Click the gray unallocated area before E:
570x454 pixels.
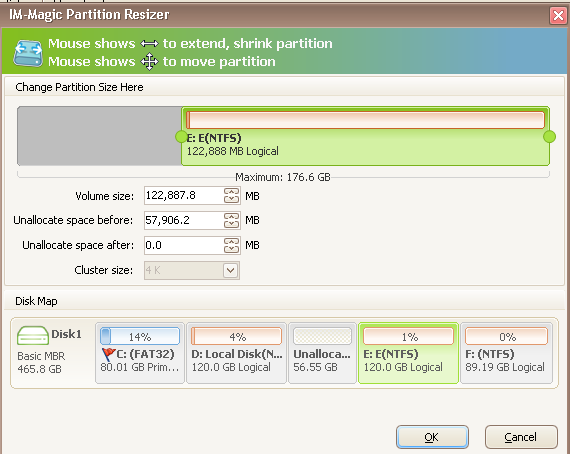click(x=99, y=136)
